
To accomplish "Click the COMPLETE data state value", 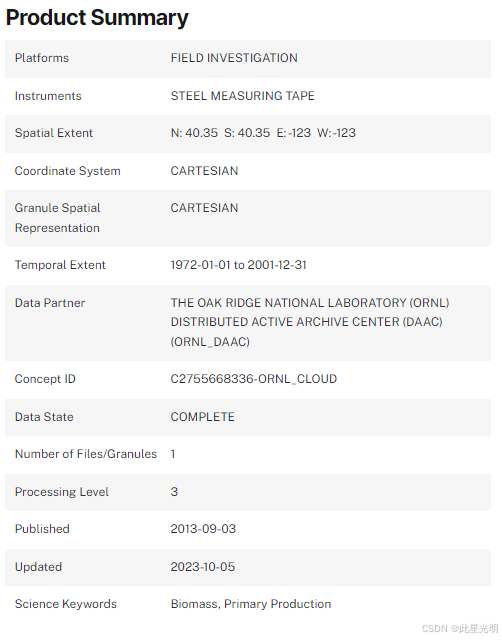I will click(202, 417).
